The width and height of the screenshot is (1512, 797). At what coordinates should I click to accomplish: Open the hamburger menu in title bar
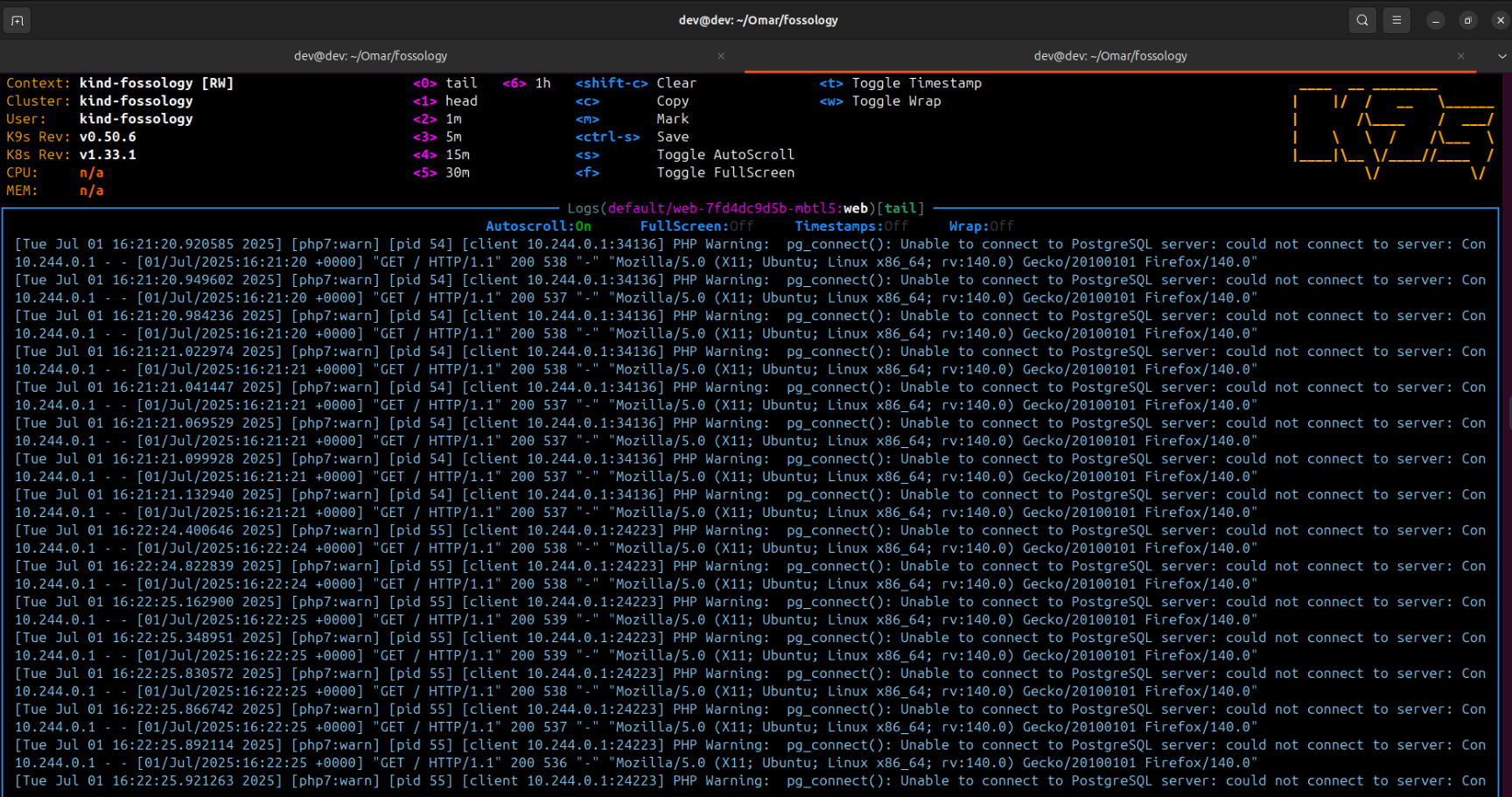(x=1396, y=20)
